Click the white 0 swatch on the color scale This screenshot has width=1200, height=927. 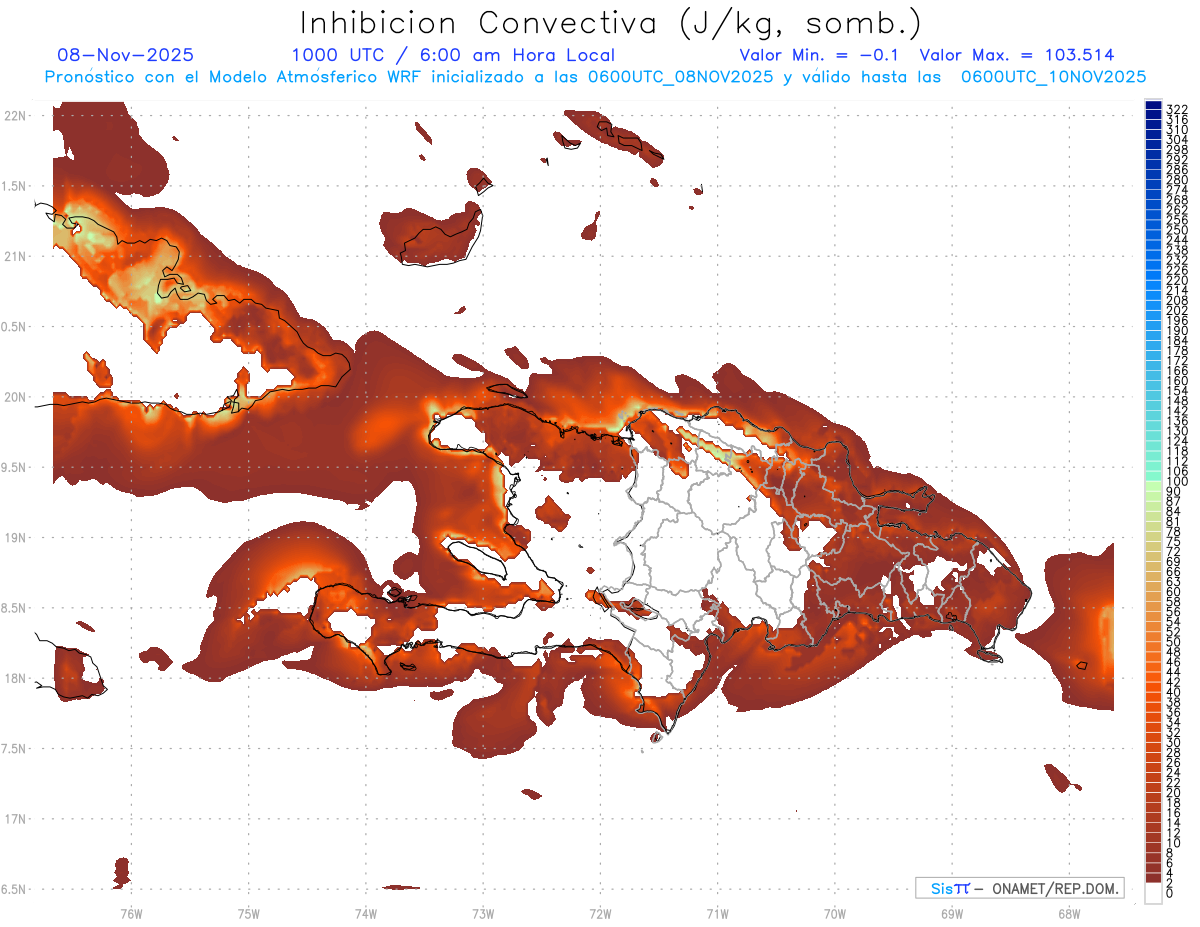(1153, 894)
